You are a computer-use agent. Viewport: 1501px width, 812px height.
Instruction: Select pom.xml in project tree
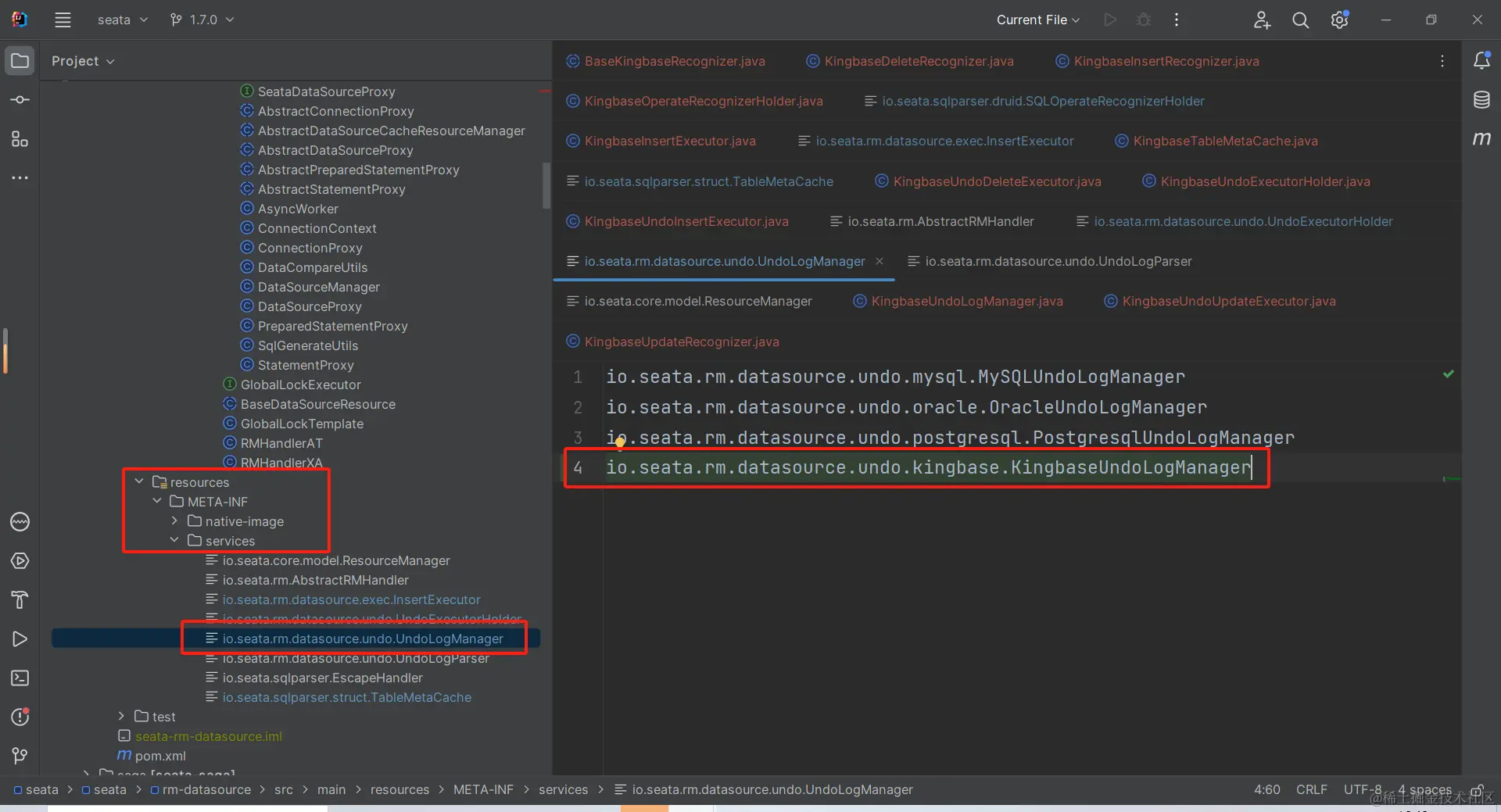(x=160, y=756)
